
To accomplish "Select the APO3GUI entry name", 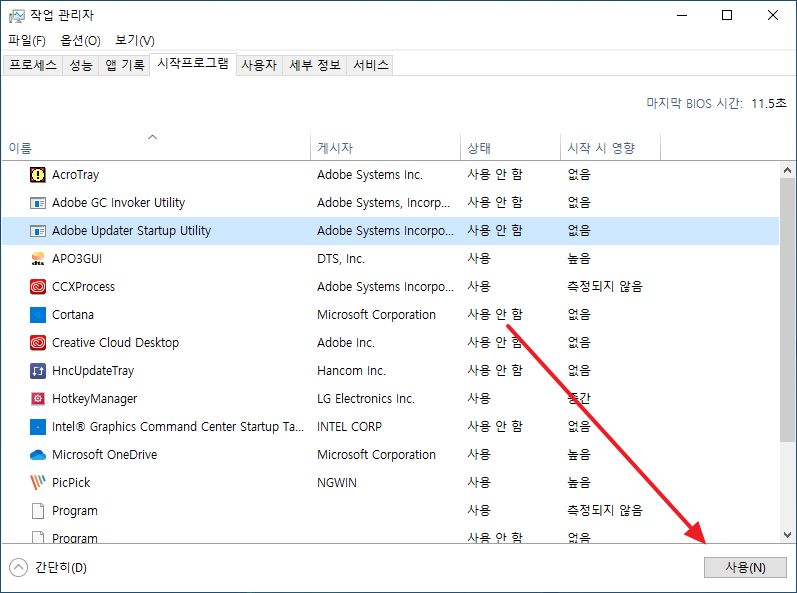I will [x=77, y=259].
